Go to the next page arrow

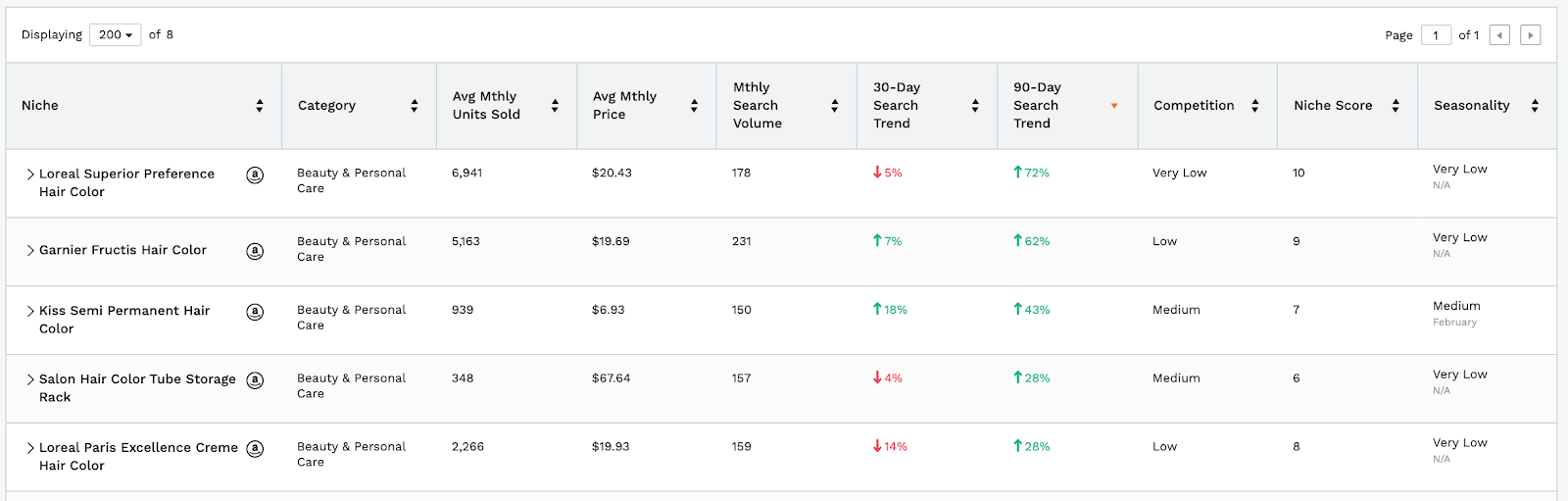[1530, 35]
